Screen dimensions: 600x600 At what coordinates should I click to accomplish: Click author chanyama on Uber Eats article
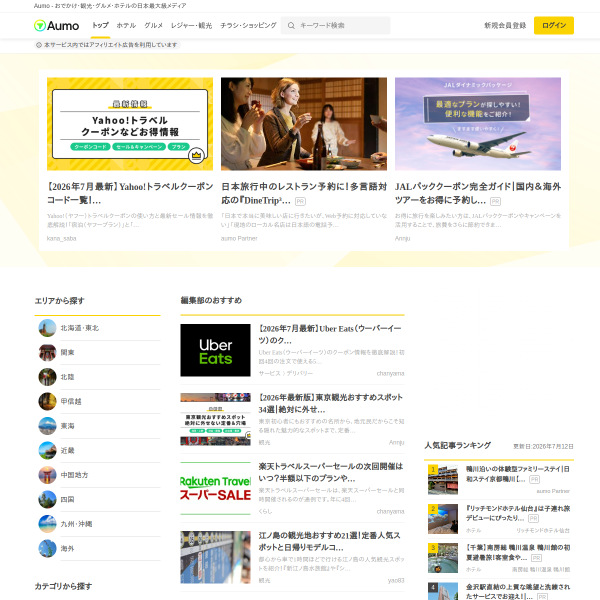(390, 373)
